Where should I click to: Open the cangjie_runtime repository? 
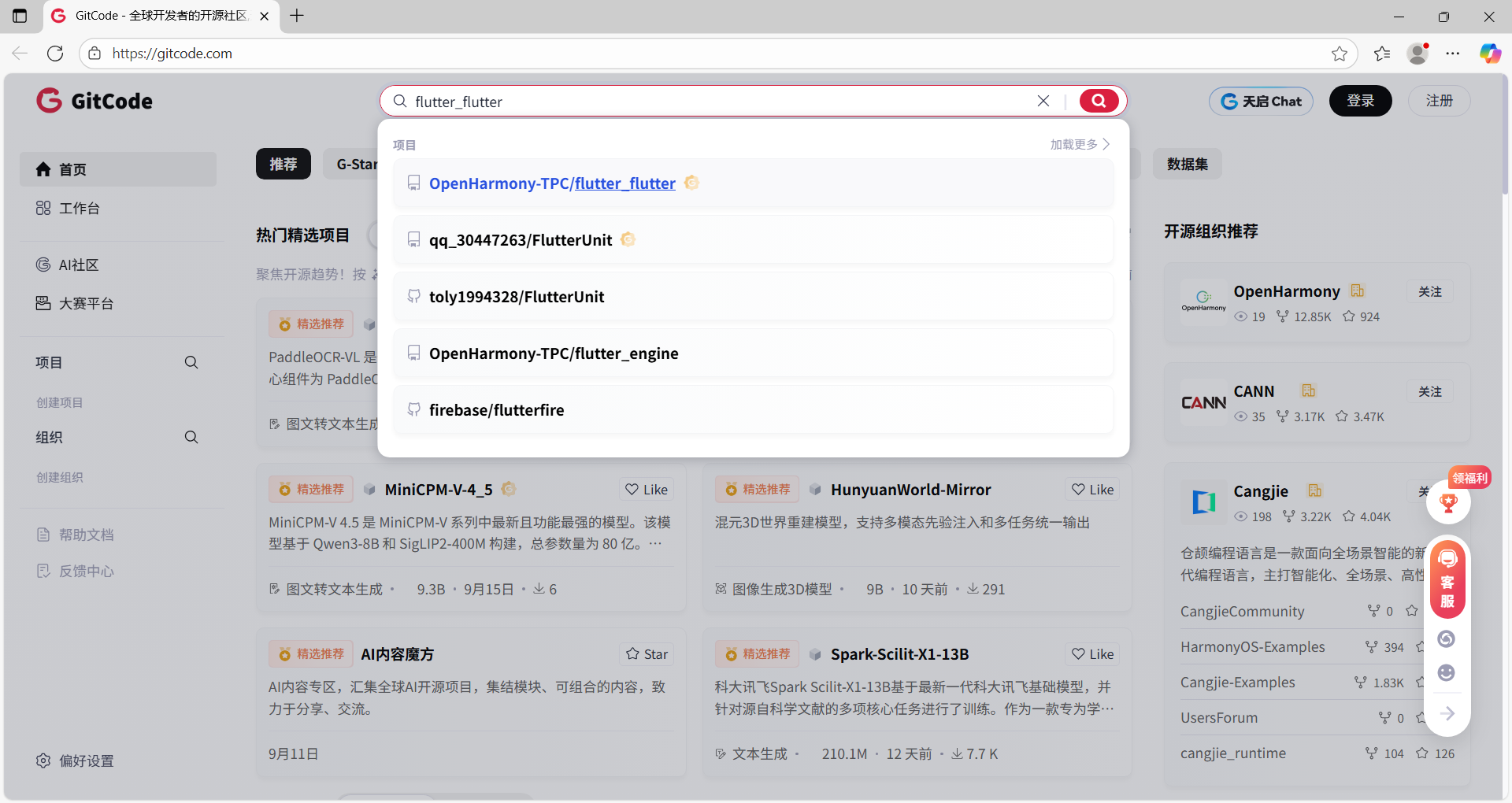coord(1232,753)
